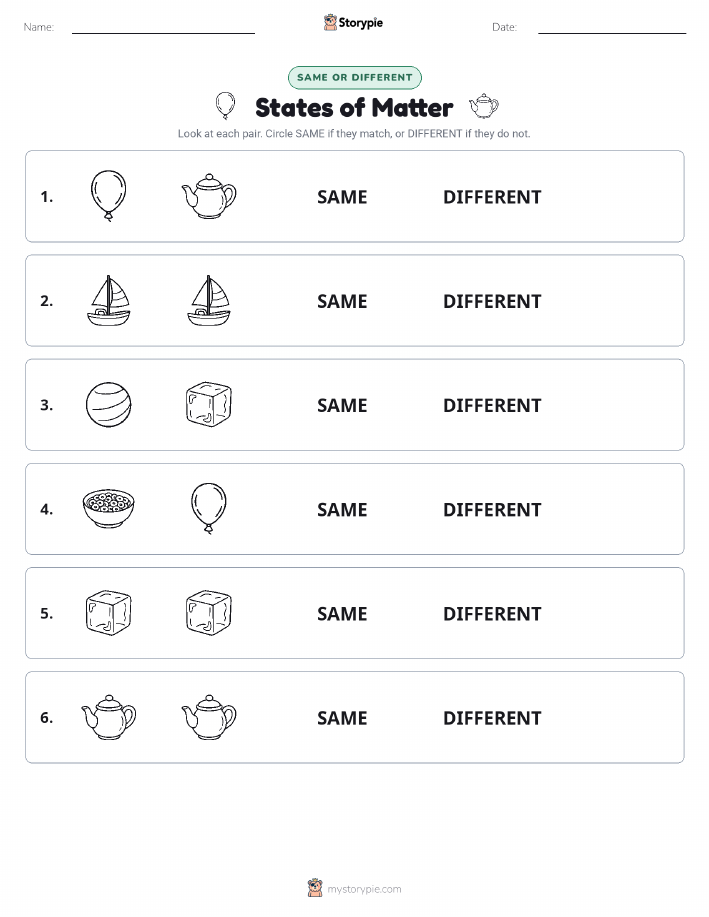Select the left sailboat in row 2

coord(108,300)
